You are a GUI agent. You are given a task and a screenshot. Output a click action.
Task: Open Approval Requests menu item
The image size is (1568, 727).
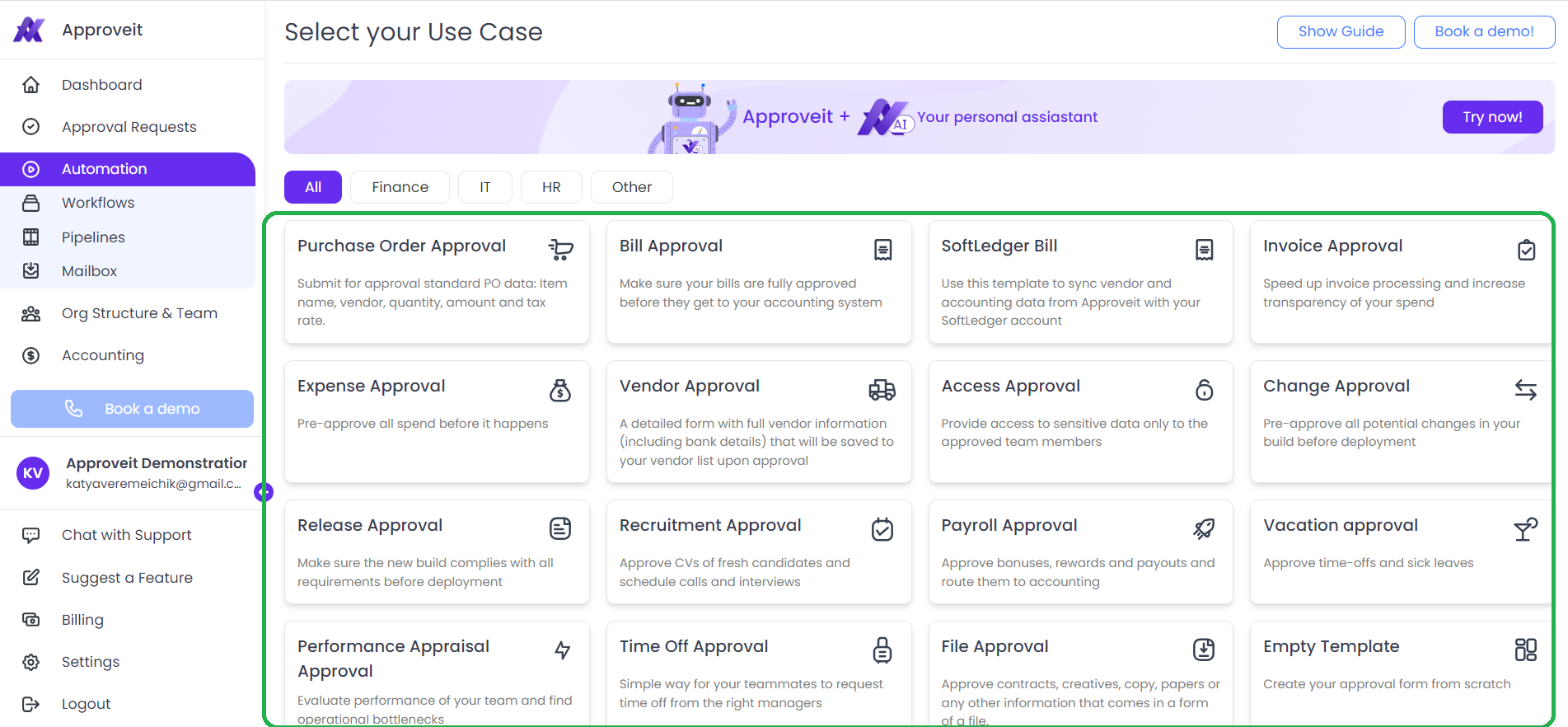(128, 127)
